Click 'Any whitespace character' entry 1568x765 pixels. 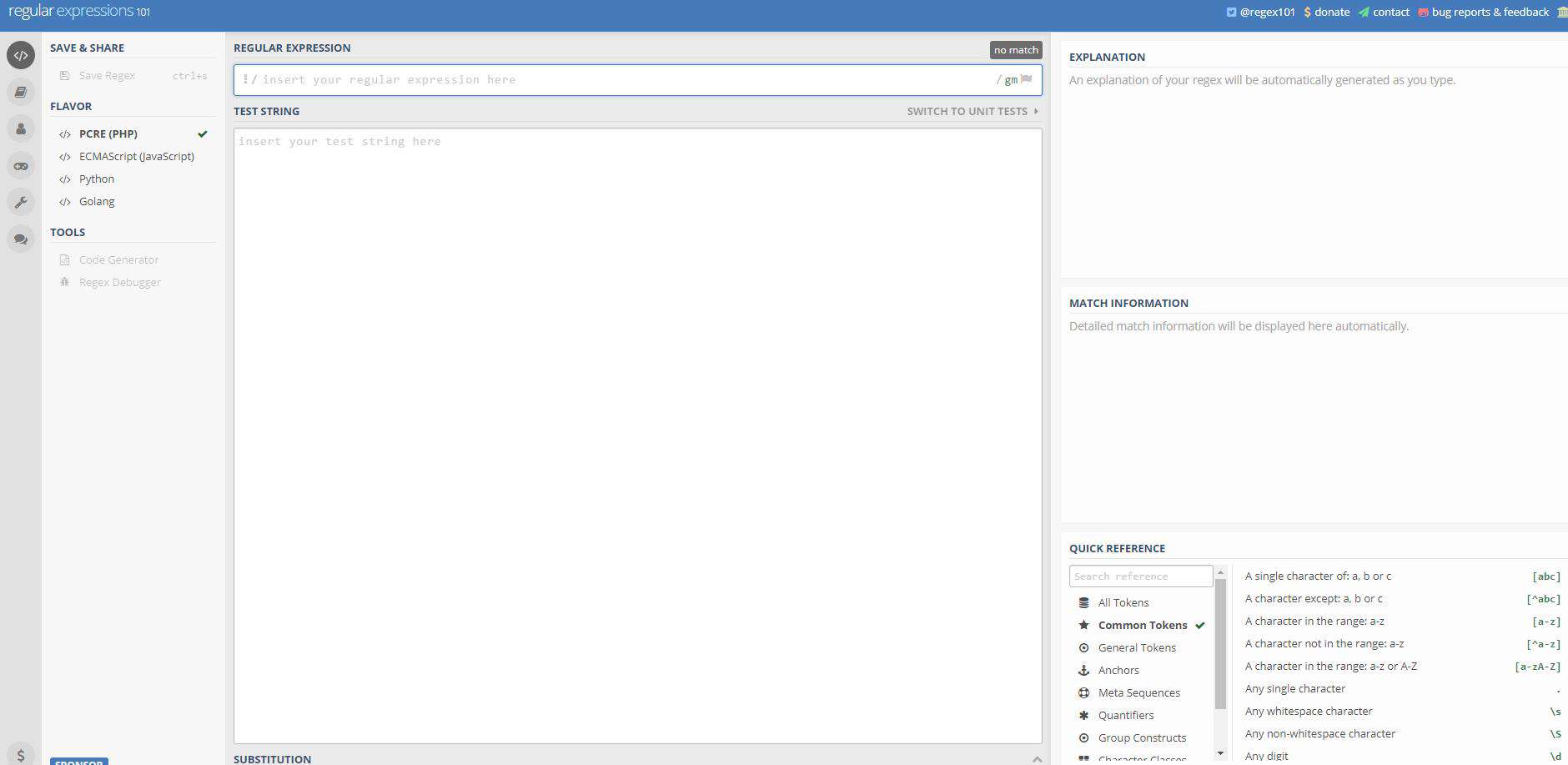pyautogui.click(x=1402, y=711)
